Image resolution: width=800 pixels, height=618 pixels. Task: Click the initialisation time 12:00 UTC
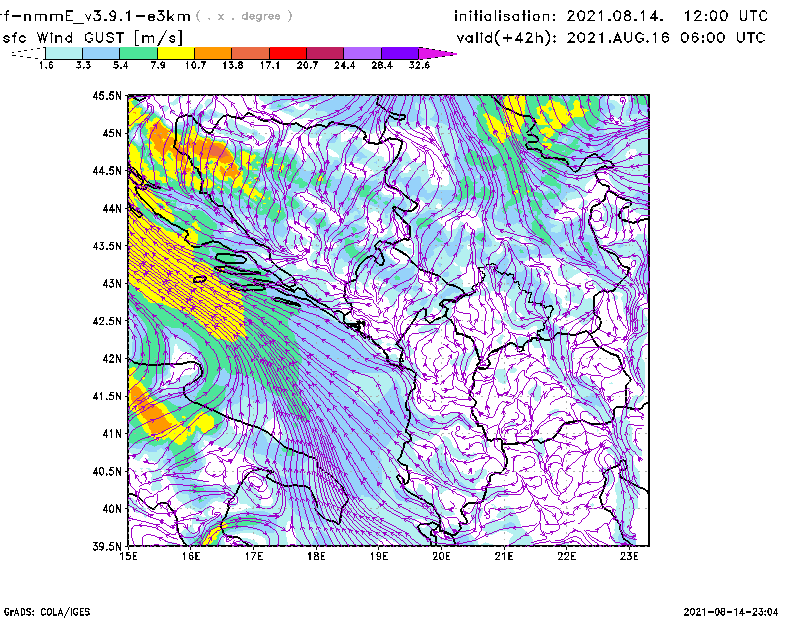(x=726, y=16)
